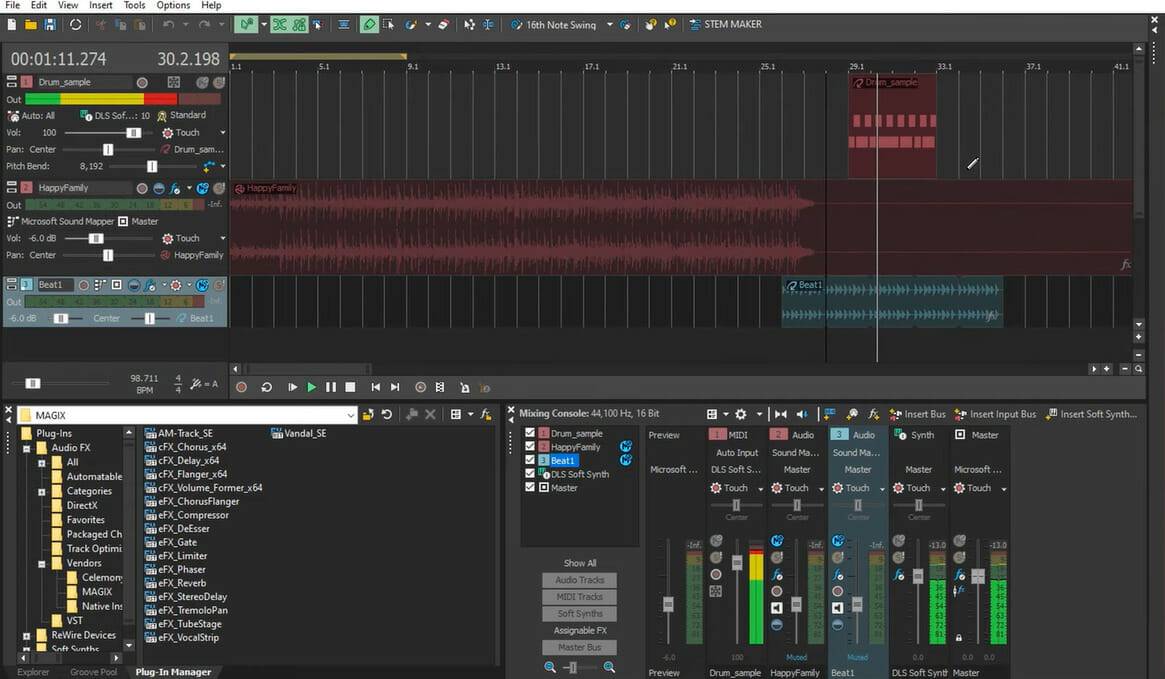Open the 16th Note Swing groove dropdown
This screenshot has width=1165, height=679.
point(609,25)
